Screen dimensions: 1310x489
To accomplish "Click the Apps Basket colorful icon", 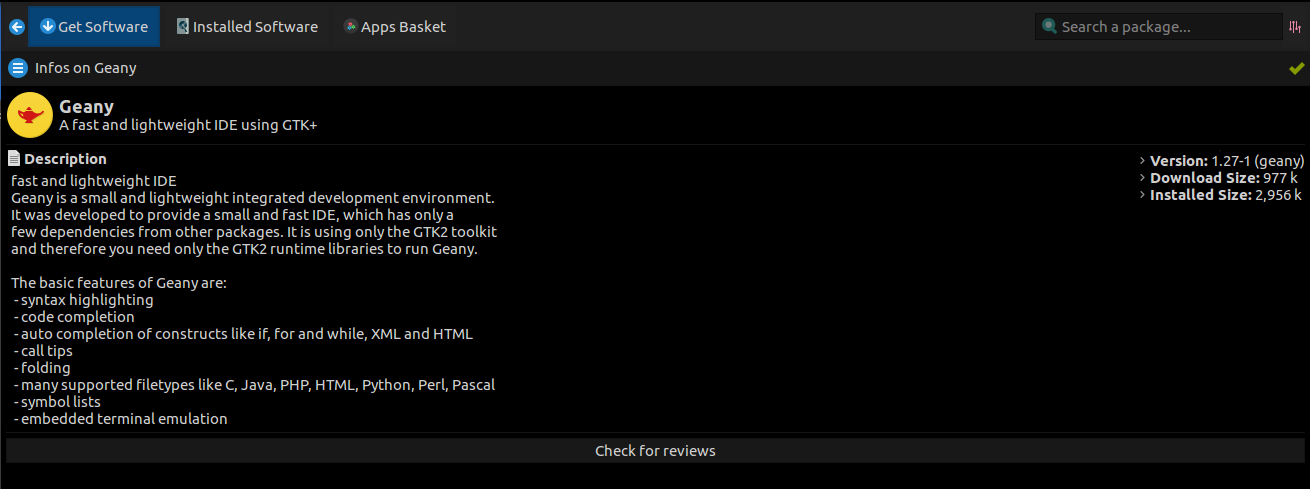I will tap(350, 26).
